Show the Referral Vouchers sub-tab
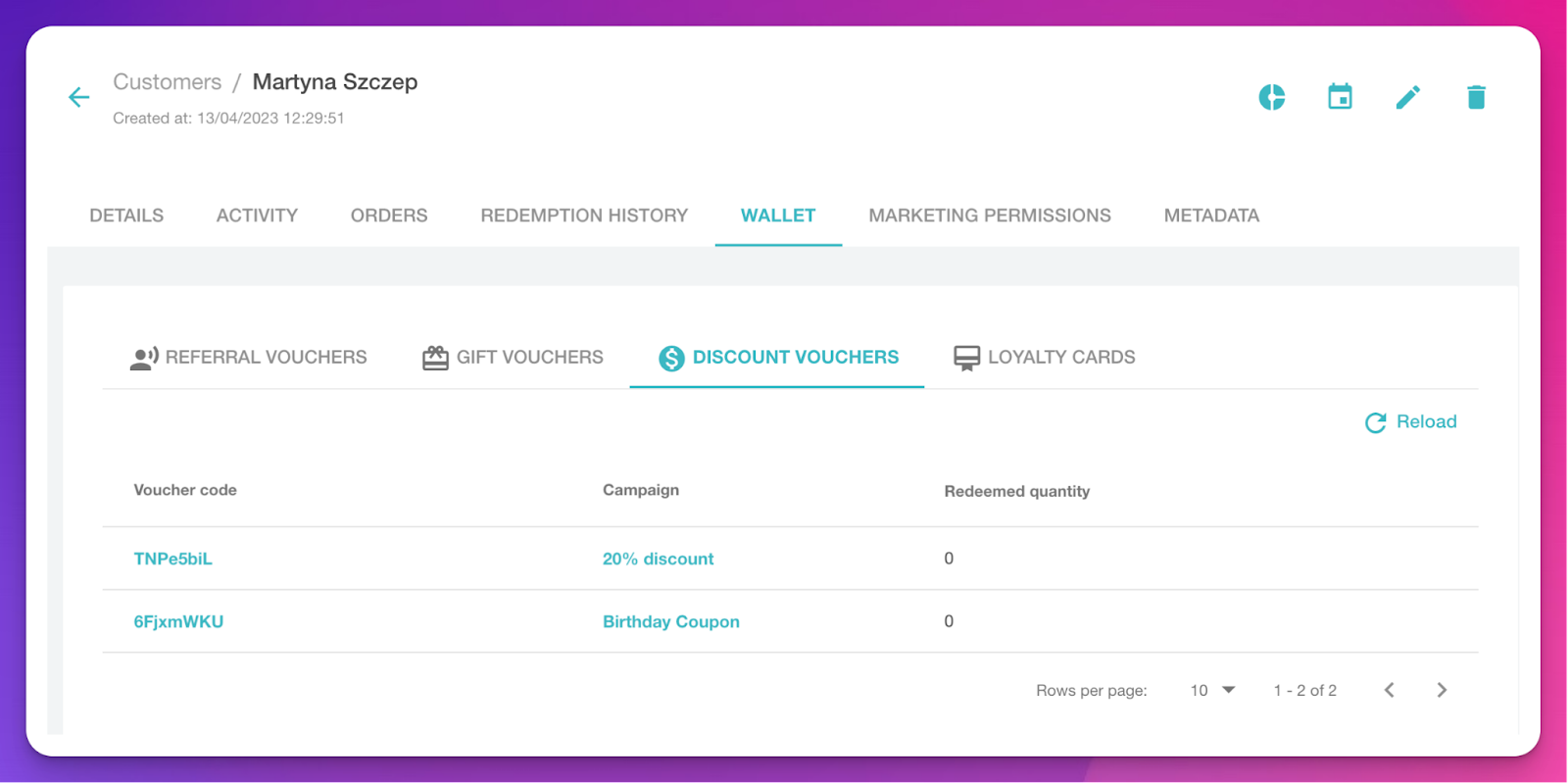The width and height of the screenshot is (1568, 783). [249, 358]
